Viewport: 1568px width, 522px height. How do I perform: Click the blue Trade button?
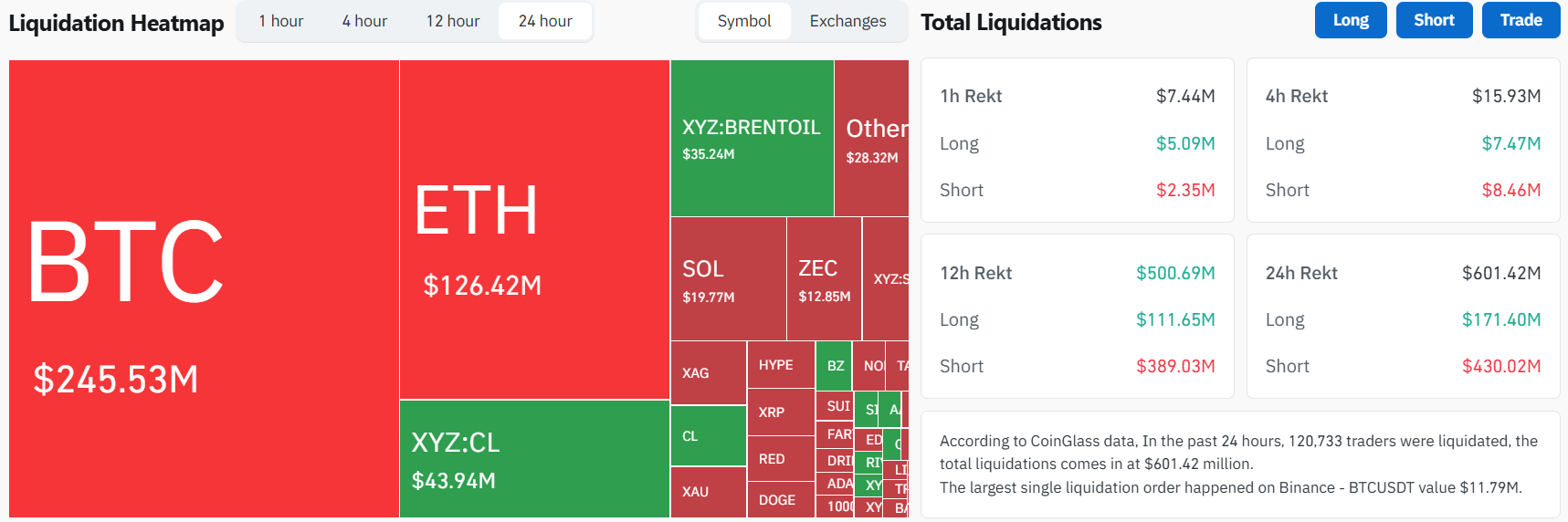pos(1521,20)
